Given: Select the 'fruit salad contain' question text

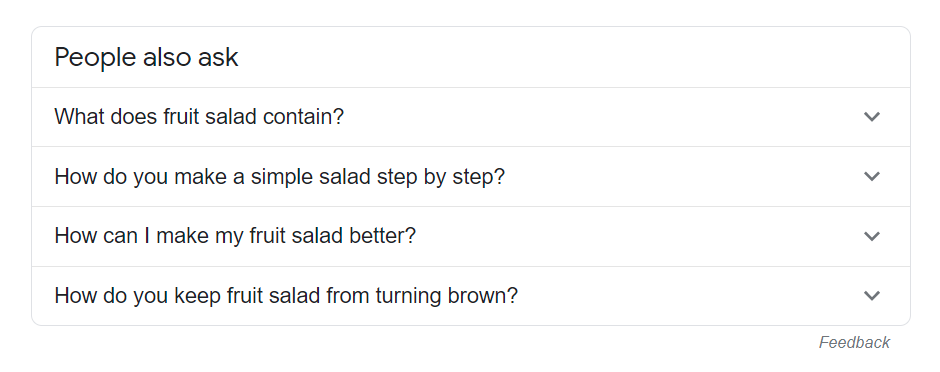Looking at the screenshot, I should click(199, 117).
